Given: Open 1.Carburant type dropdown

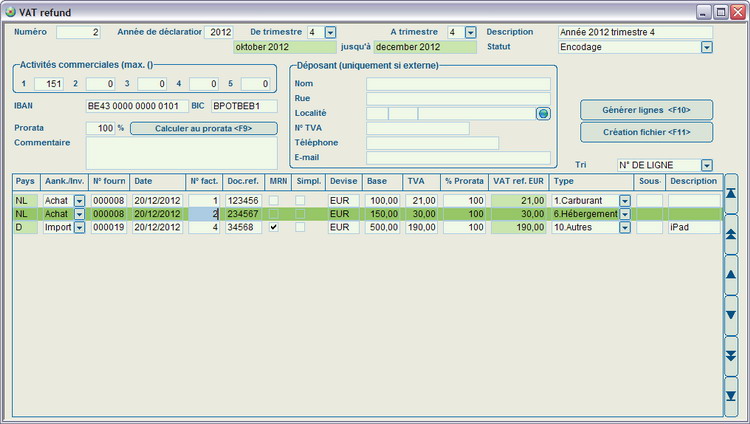Looking at the screenshot, I should (625, 201).
